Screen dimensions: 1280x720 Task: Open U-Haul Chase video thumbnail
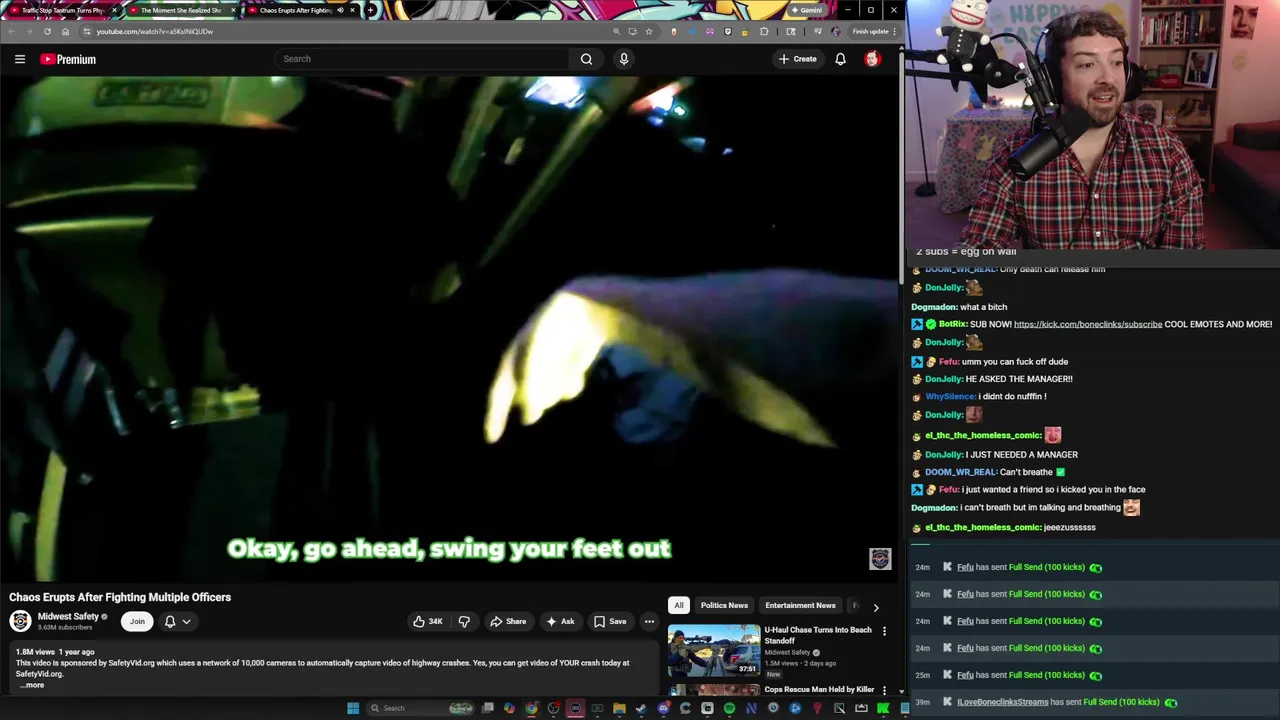pyautogui.click(x=714, y=651)
